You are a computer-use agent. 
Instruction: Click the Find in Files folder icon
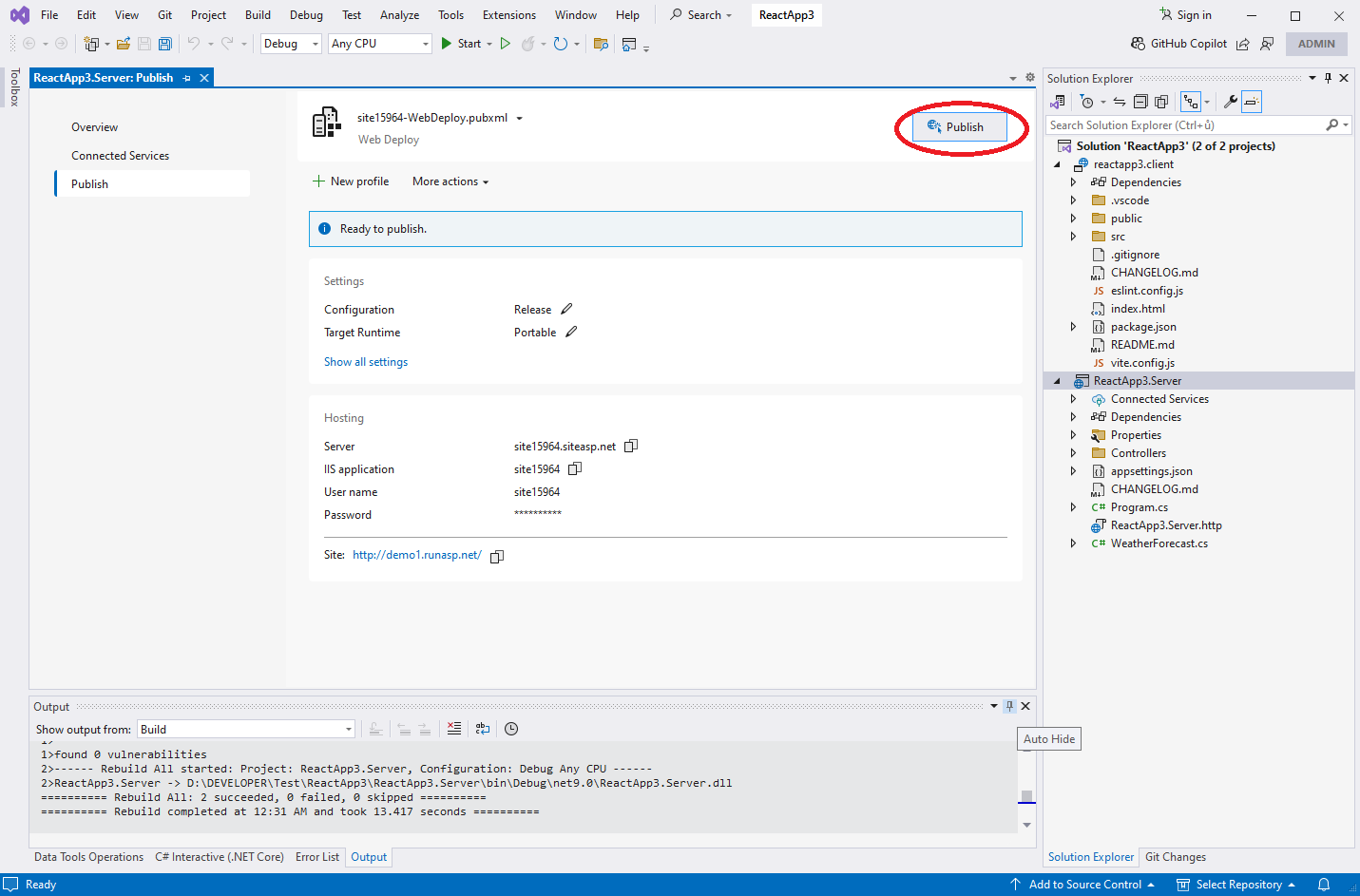pyautogui.click(x=601, y=44)
